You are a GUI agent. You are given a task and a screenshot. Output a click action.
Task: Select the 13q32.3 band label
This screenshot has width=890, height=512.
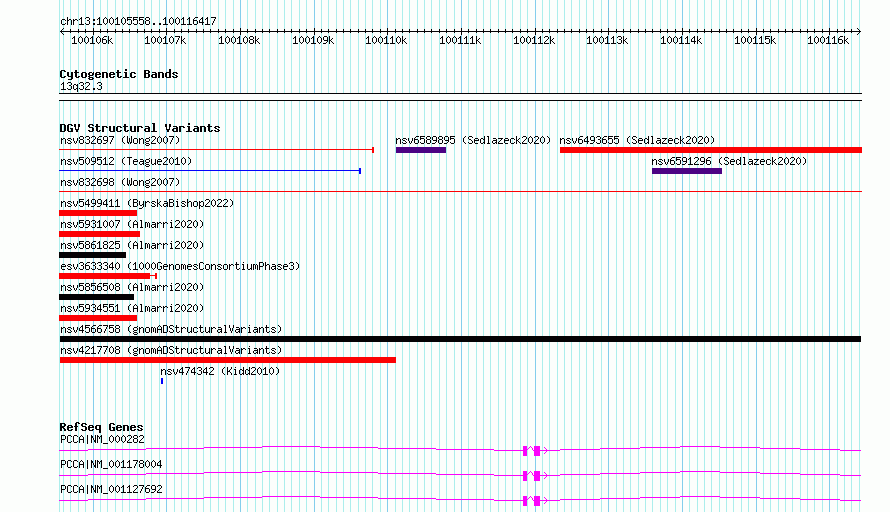tap(81, 86)
